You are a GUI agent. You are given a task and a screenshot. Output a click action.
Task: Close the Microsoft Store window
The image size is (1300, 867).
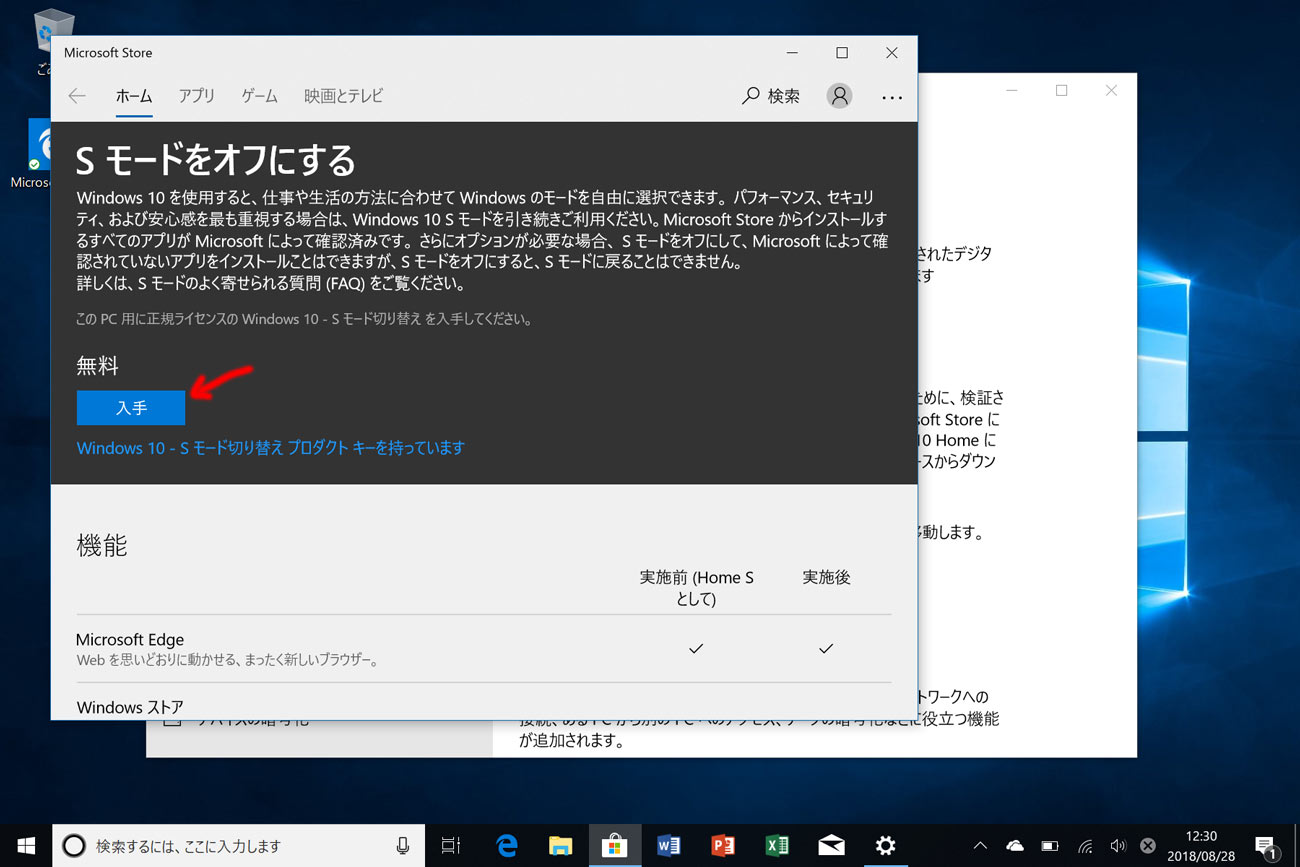tap(891, 53)
